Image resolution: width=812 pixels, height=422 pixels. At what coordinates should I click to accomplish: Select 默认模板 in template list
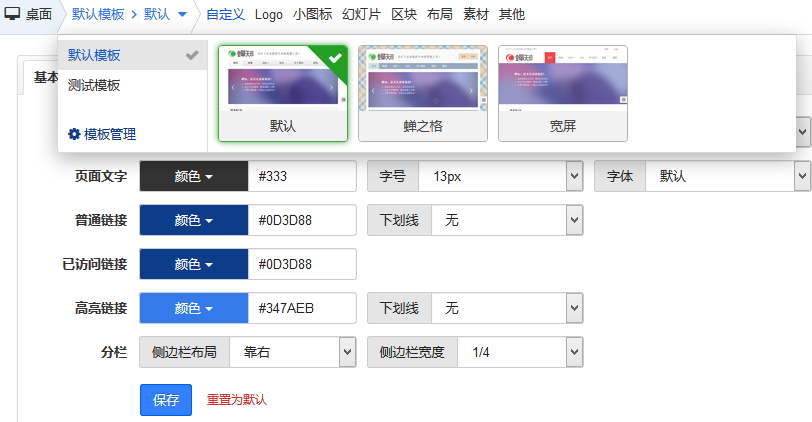(x=133, y=55)
